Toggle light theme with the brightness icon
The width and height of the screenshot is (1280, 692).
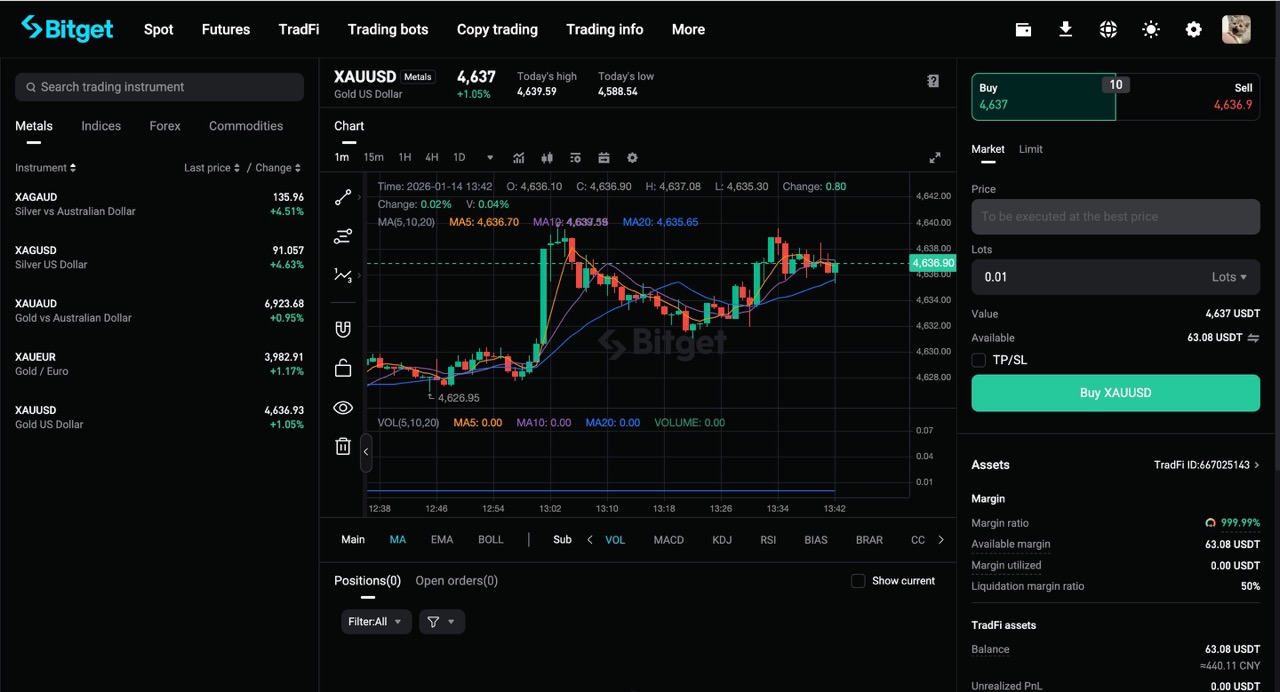(x=1150, y=29)
